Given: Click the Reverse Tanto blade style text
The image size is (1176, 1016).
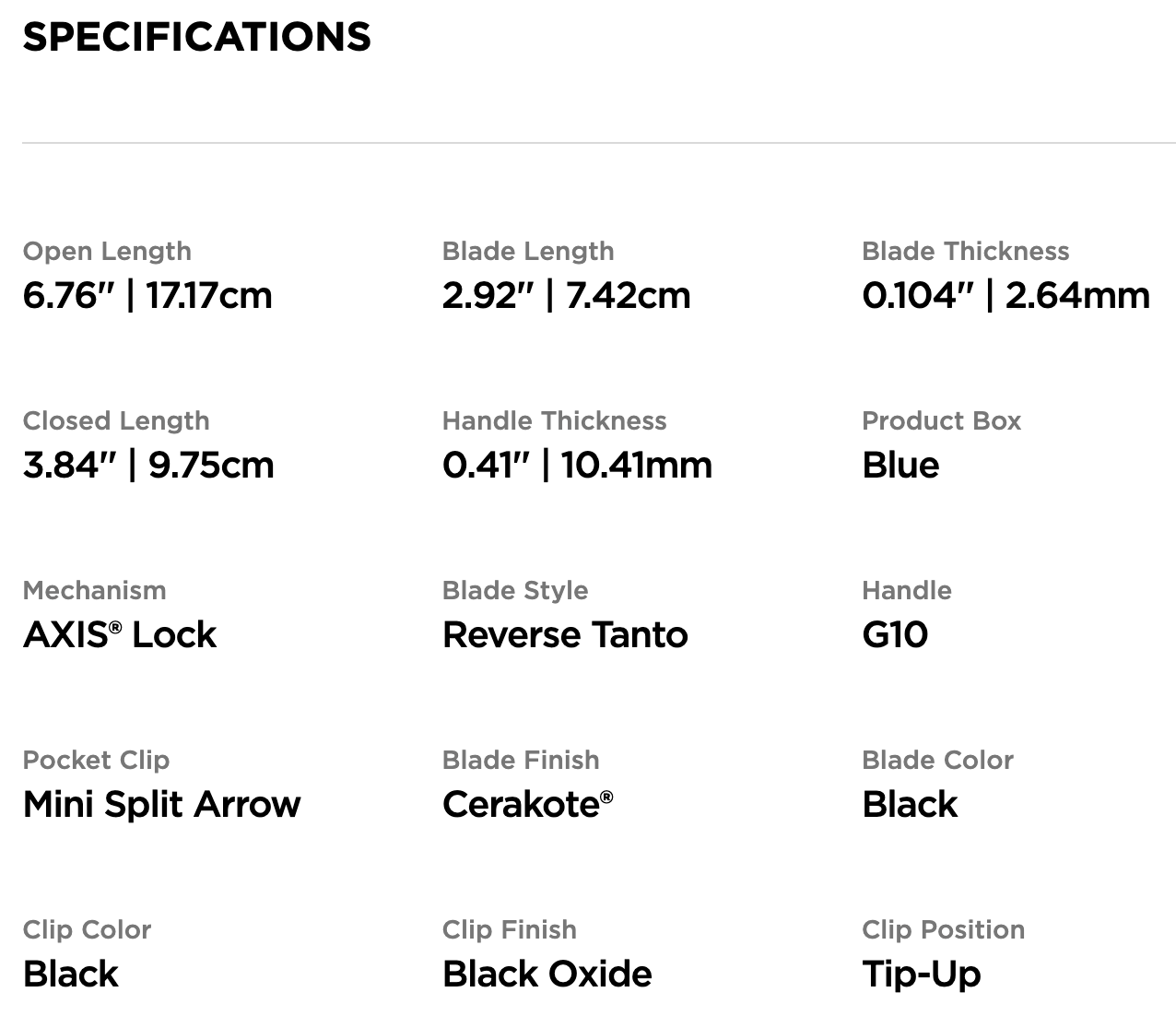Looking at the screenshot, I should tap(565, 635).
